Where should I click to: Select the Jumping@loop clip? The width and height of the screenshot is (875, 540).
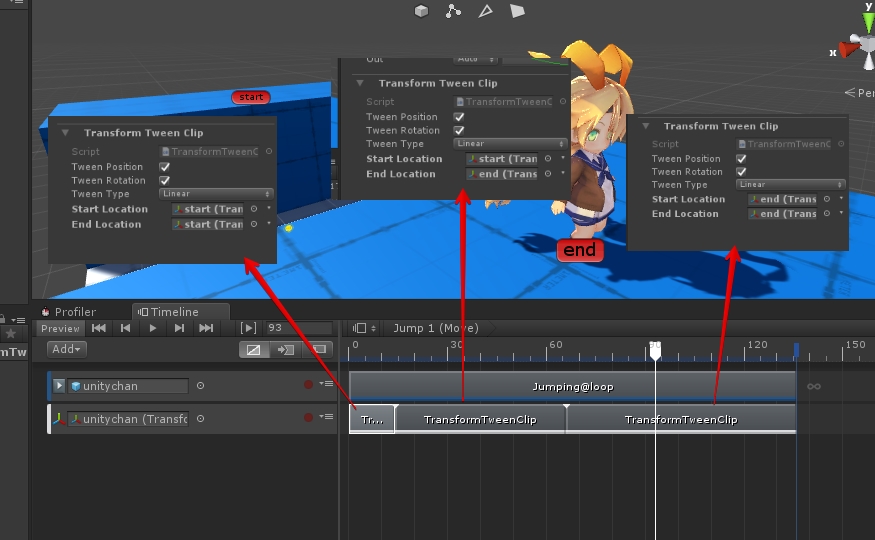[x=573, y=387]
